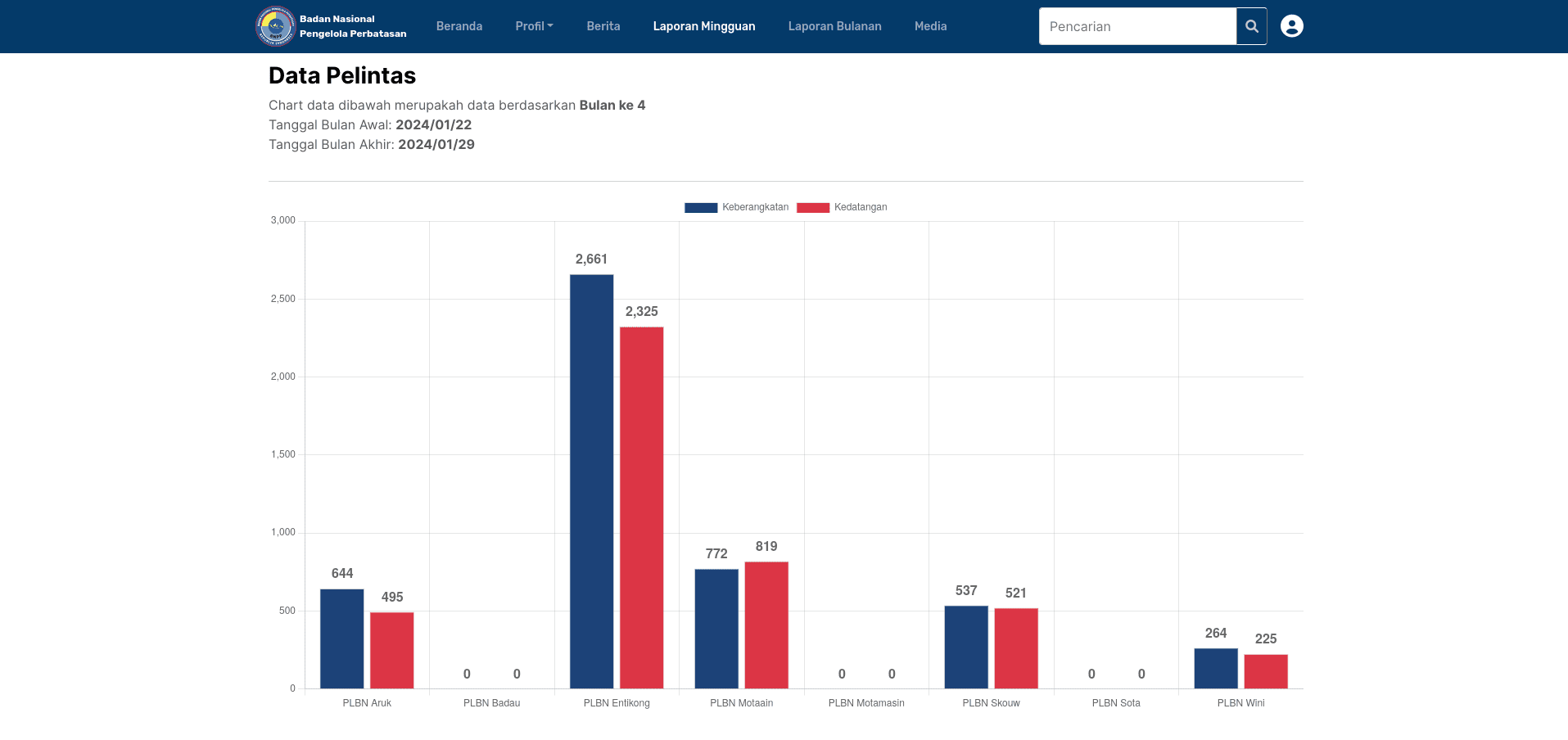The image size is (1568, 740).
Task: Click PLBN Skouw blue bar 537
Action: [966, 647]
